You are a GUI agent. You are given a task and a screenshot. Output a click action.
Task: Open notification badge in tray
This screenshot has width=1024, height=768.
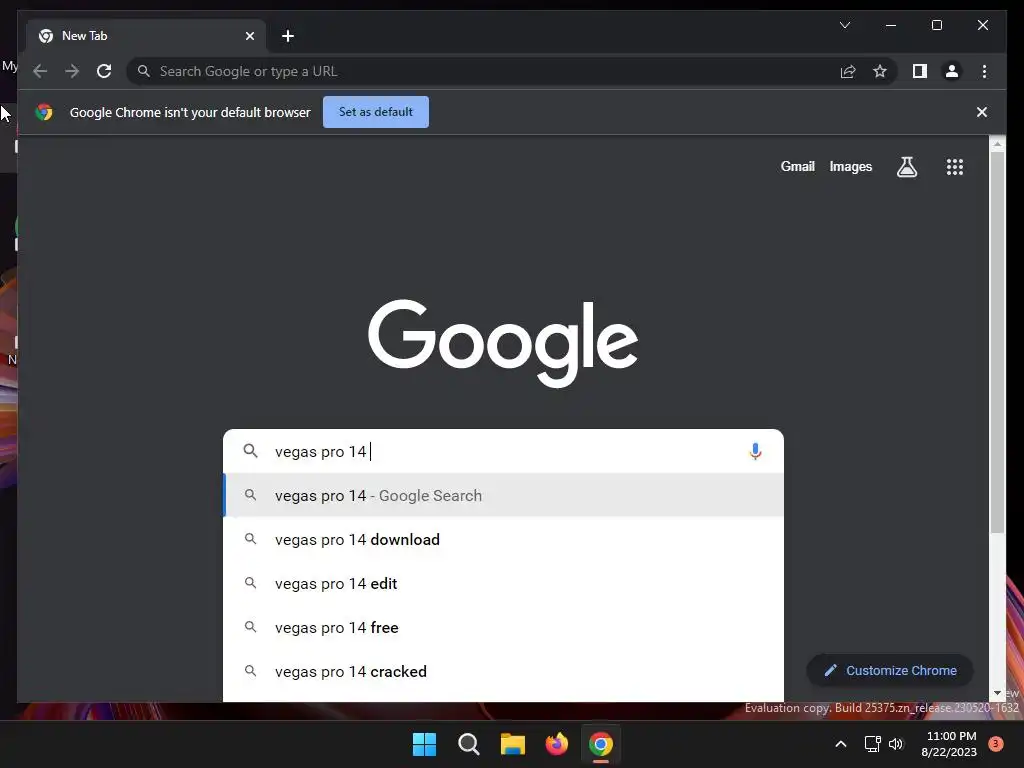coord(996,744)
